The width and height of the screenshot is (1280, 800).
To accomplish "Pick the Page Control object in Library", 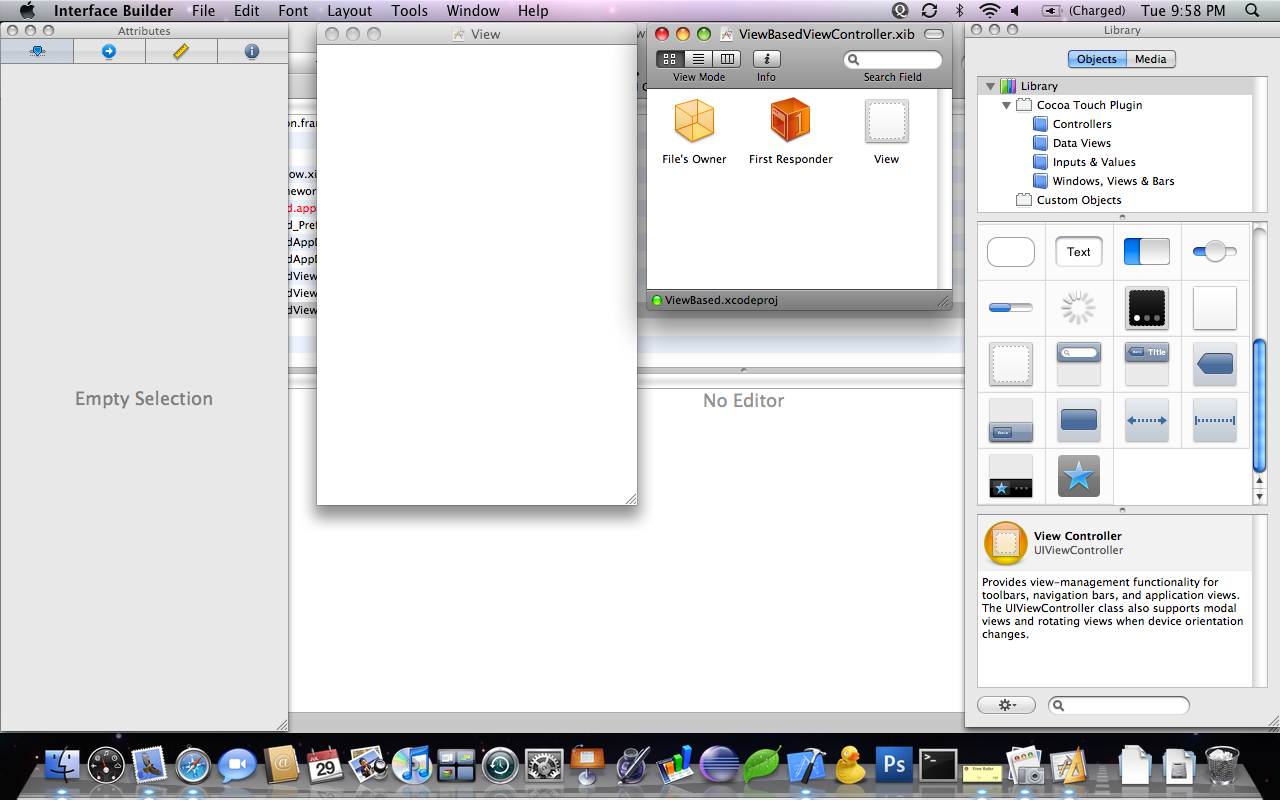I will [x=1147, y=308].
